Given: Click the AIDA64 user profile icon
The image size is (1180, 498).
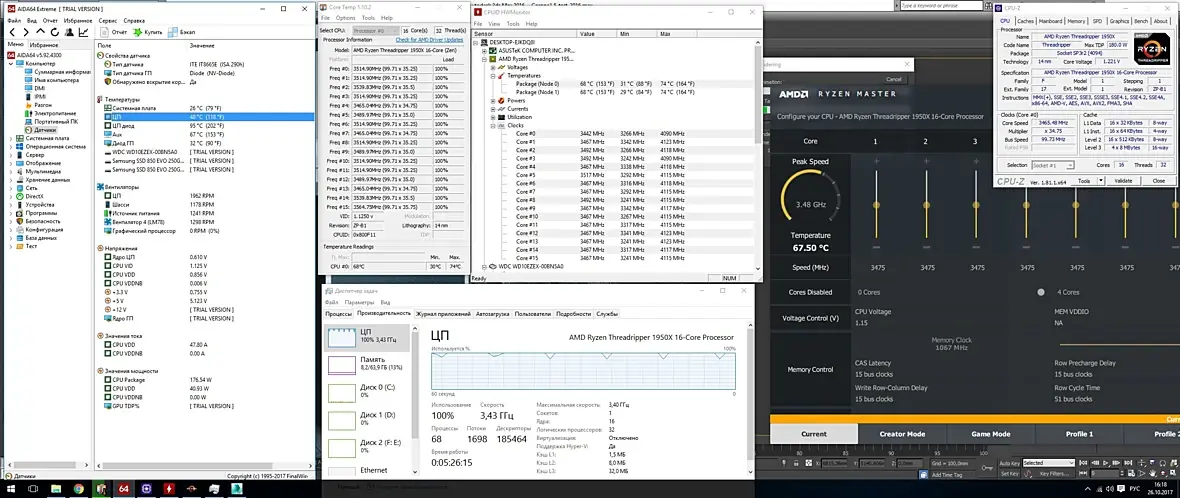Looking at the screenshot, I should (x=71, y=32).
